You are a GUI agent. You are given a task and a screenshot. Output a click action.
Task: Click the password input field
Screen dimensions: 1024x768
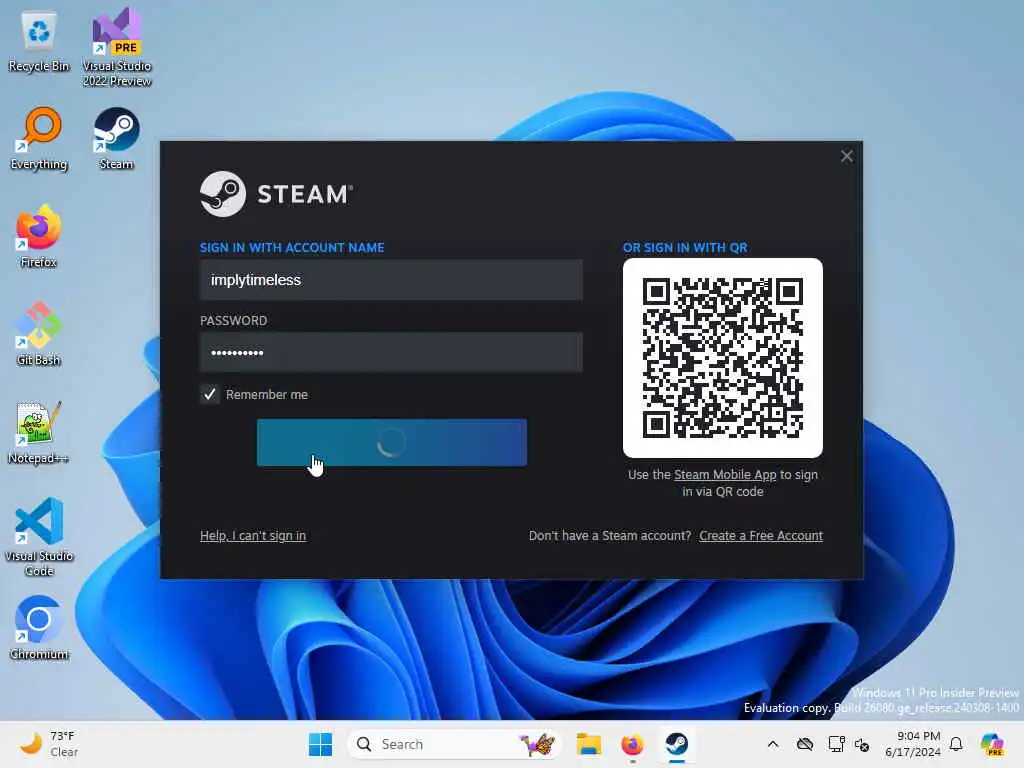pos(391,353)
